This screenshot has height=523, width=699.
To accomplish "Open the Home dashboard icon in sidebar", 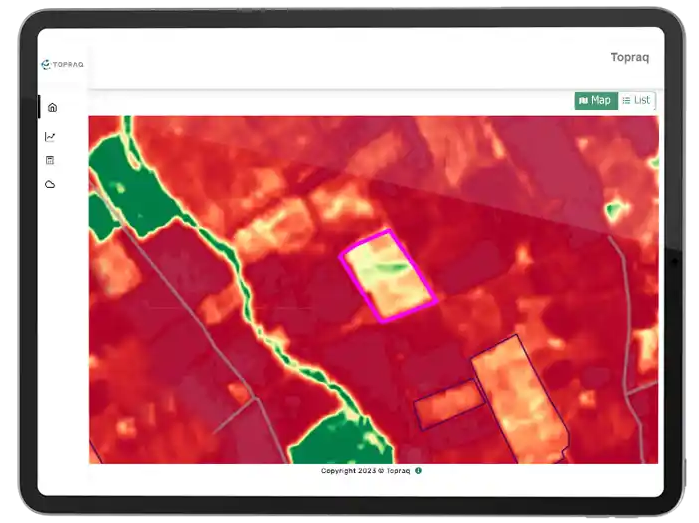I will pos(52,107).
